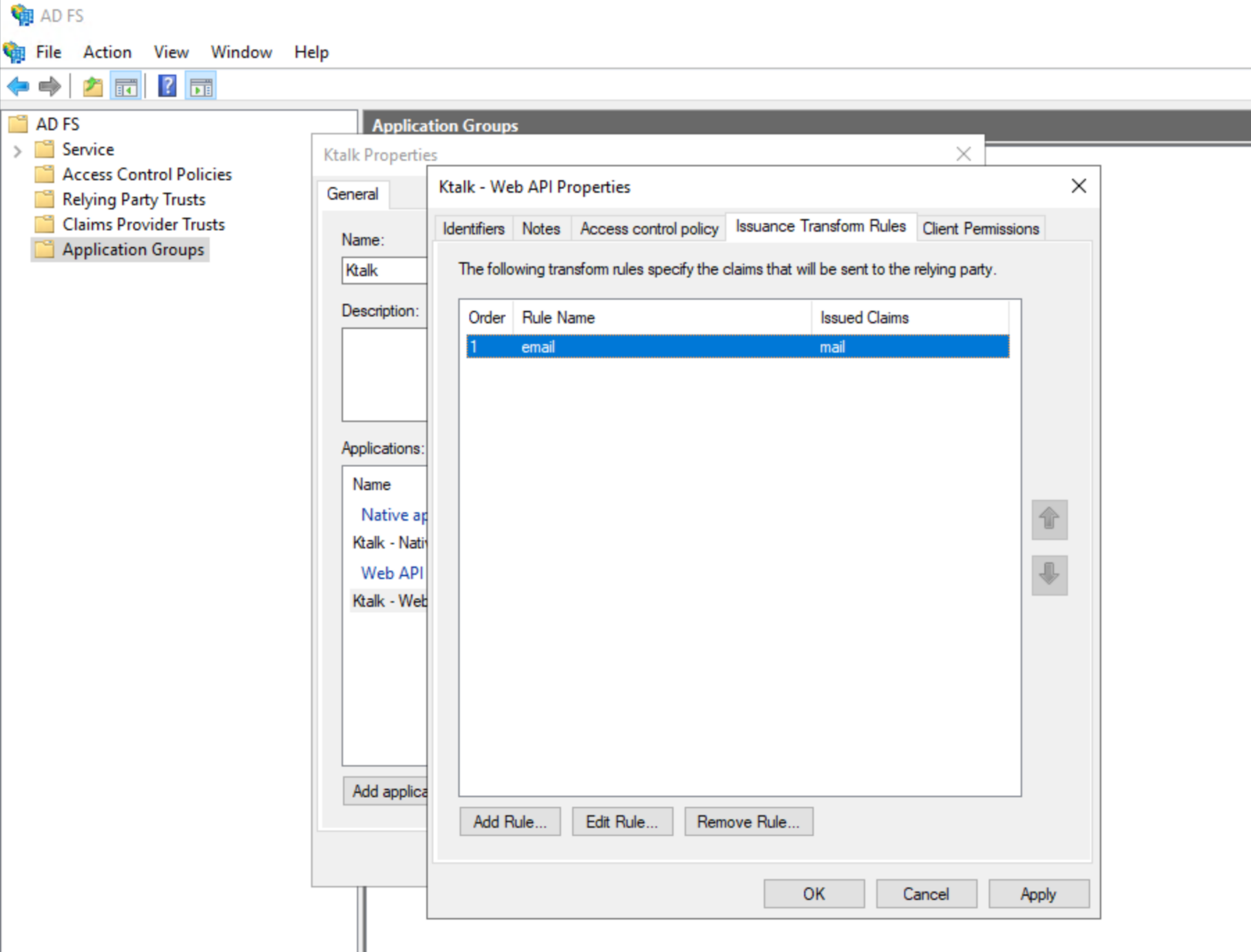Click the Back arrow toolbar icon

18,86
